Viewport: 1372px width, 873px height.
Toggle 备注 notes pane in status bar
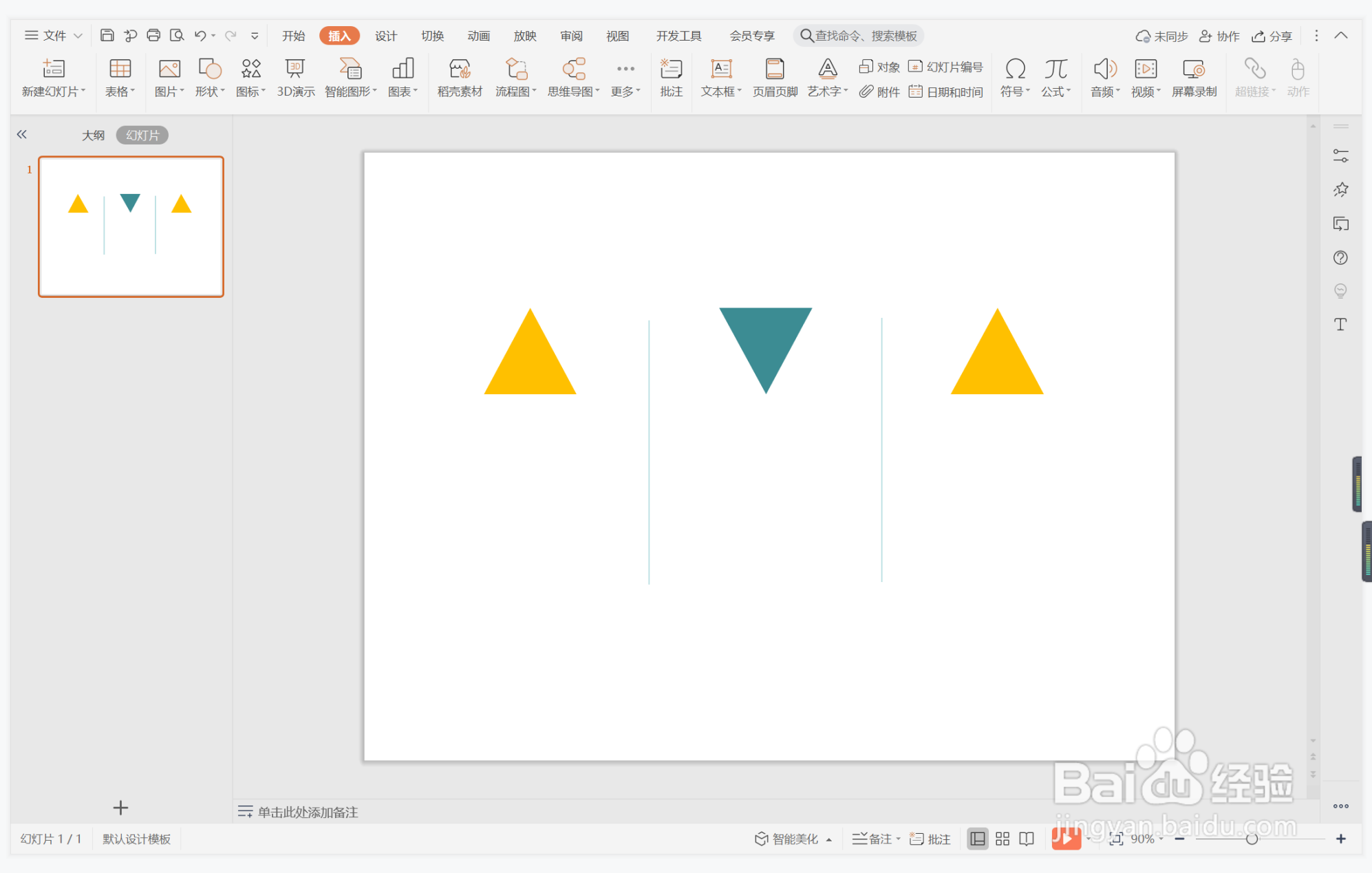(x=872, y=839)
